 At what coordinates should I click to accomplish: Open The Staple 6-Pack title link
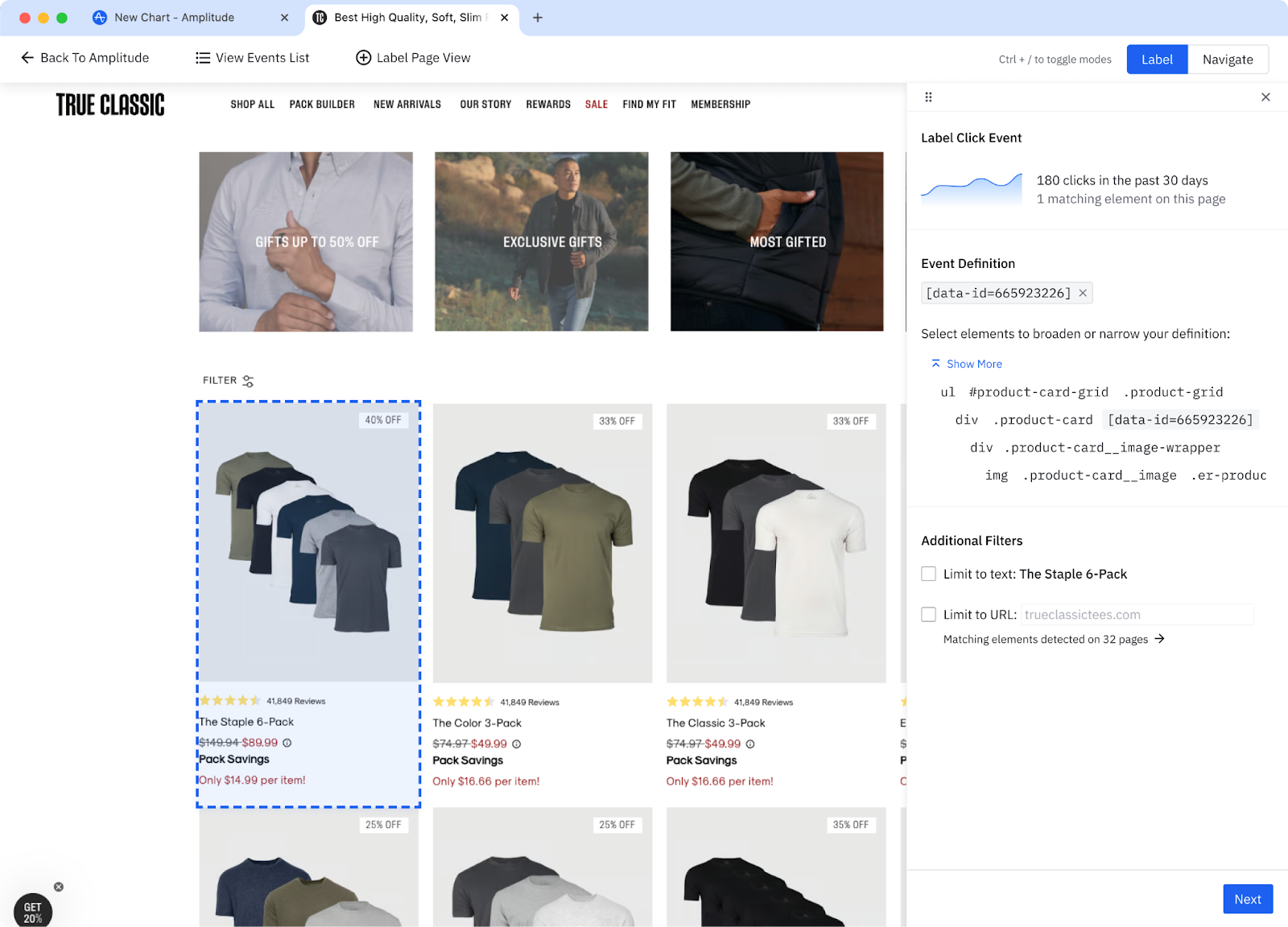point(246,722)
